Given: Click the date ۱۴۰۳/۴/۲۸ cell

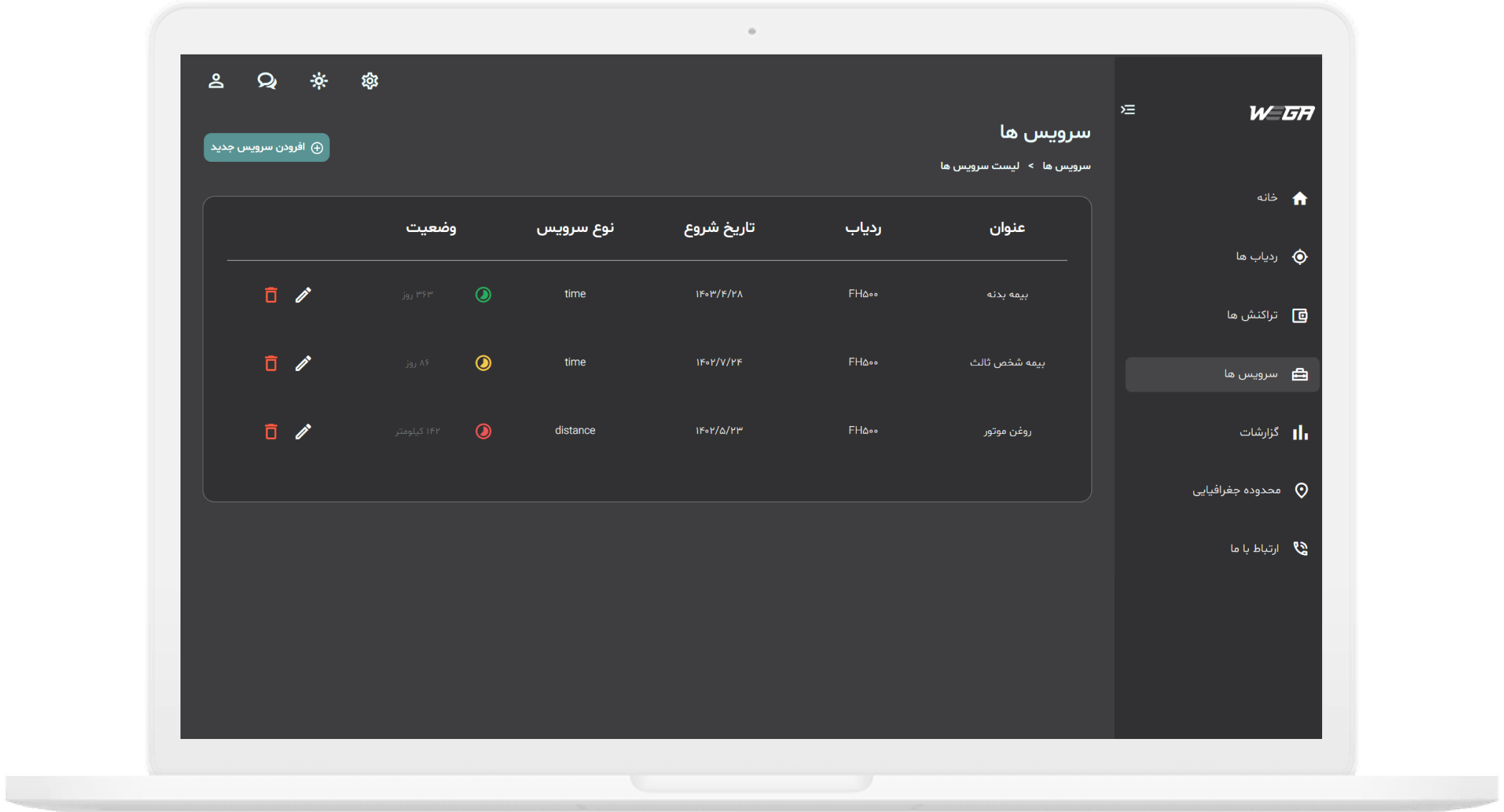Looking at the screenshot, I should (719, 294).
